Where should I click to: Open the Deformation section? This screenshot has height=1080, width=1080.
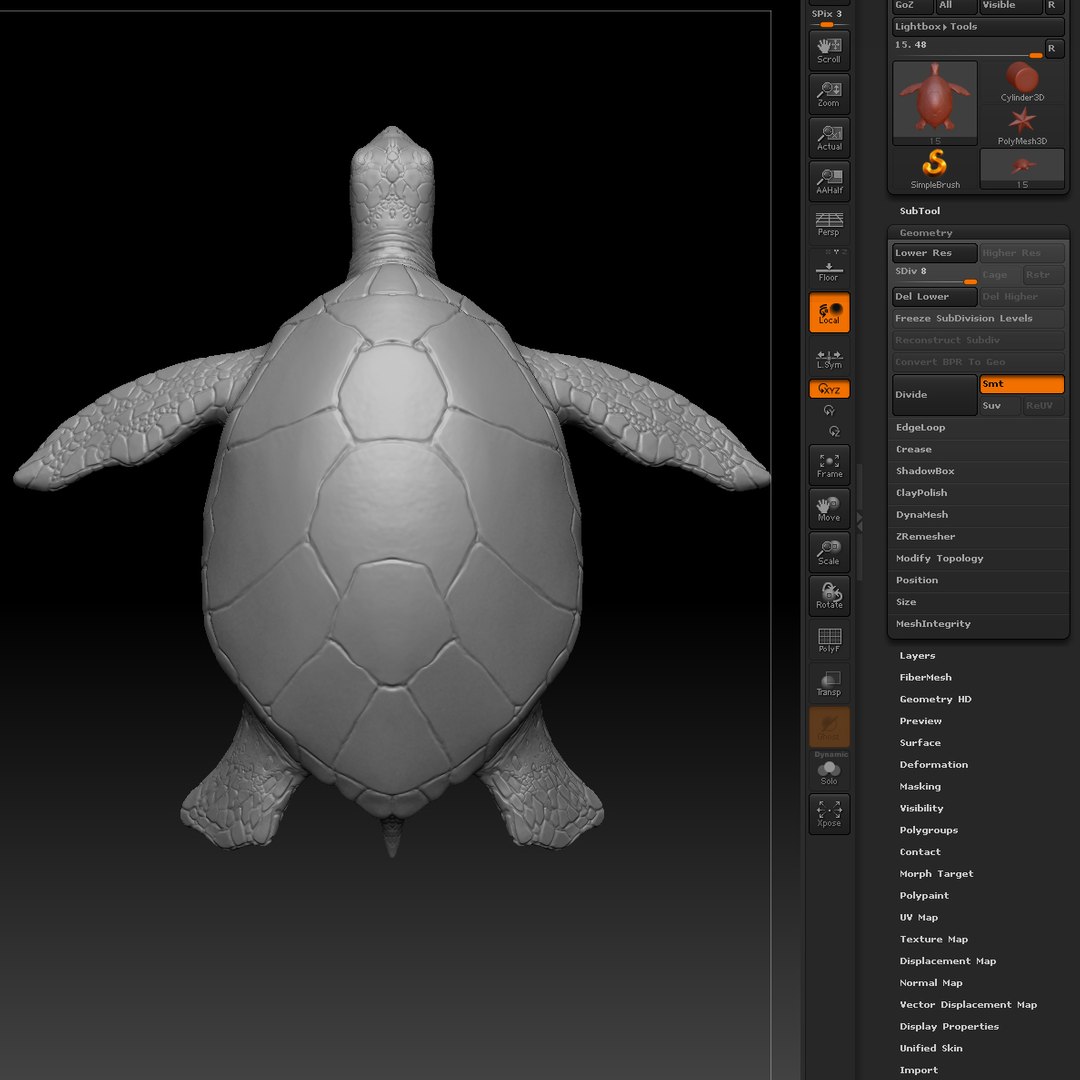(934, 765)
